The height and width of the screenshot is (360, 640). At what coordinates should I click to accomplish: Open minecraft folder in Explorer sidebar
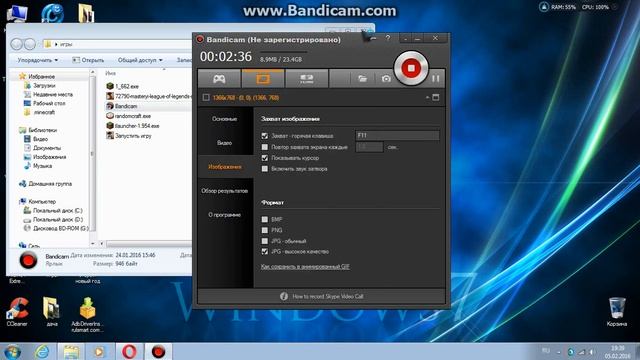tap(44, 112)
